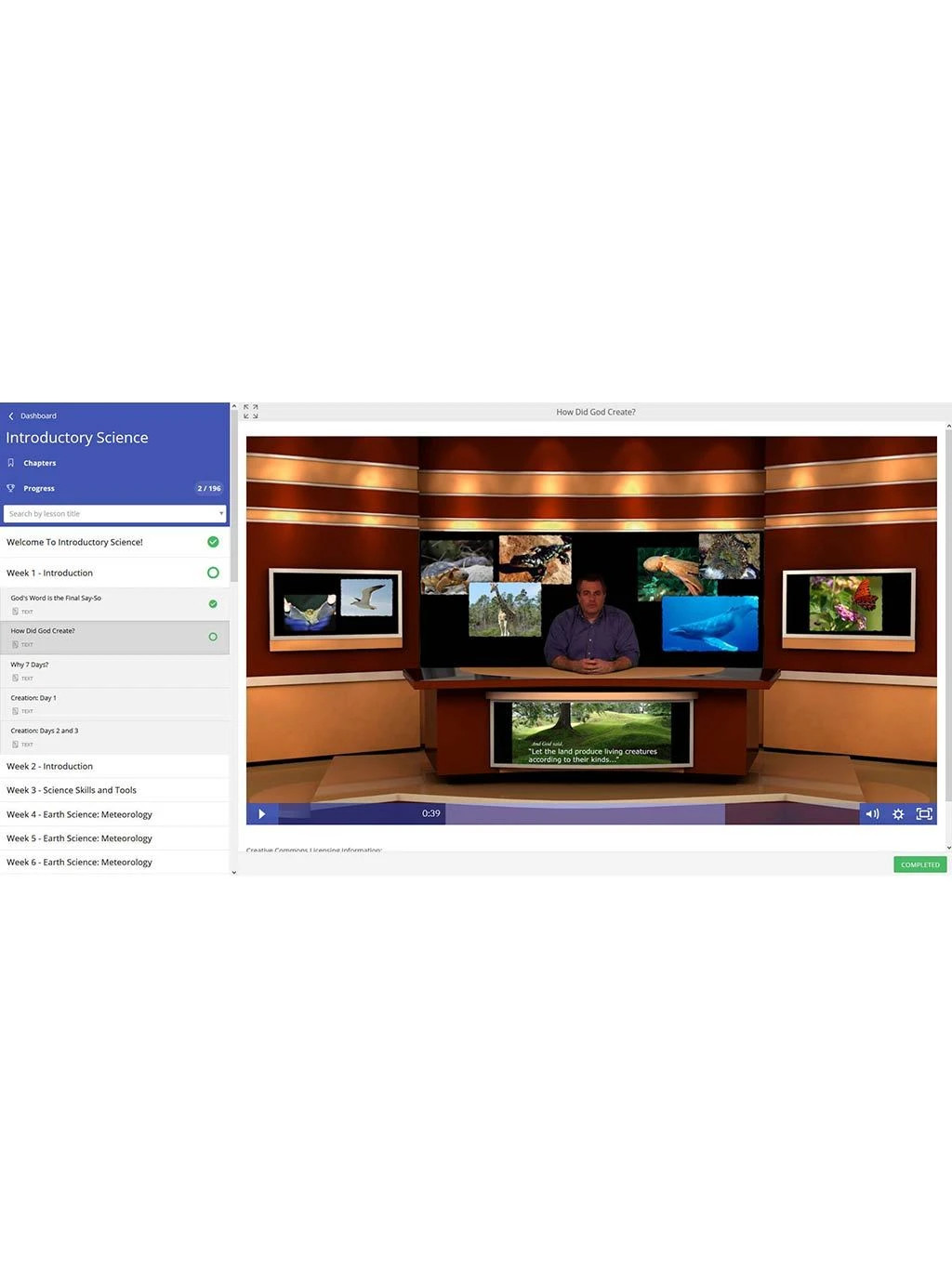The height and width of the screenshot is (1279, 952).
Task: Click the document icon under 'Creation: Day 1'
Action: (15, 711)
